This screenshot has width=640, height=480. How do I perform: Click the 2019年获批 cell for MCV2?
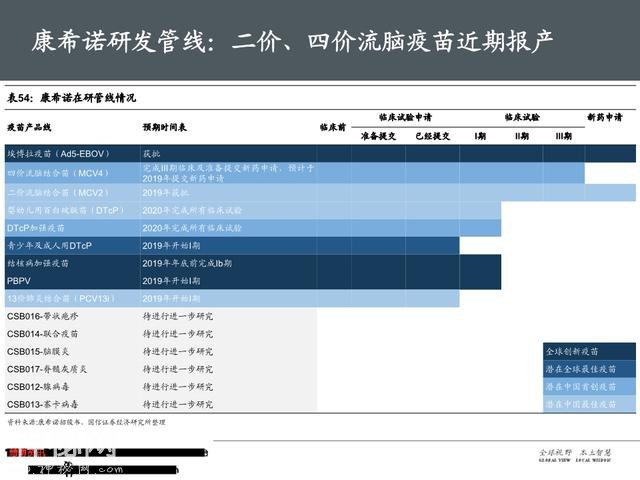pos(165,193)
